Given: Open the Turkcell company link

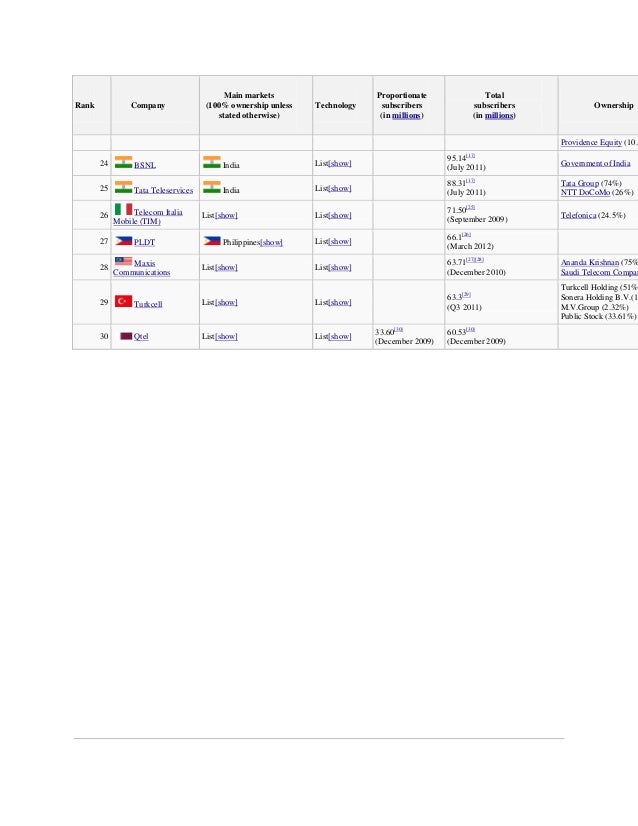Looking at the screenshot, I should [148, 304].
